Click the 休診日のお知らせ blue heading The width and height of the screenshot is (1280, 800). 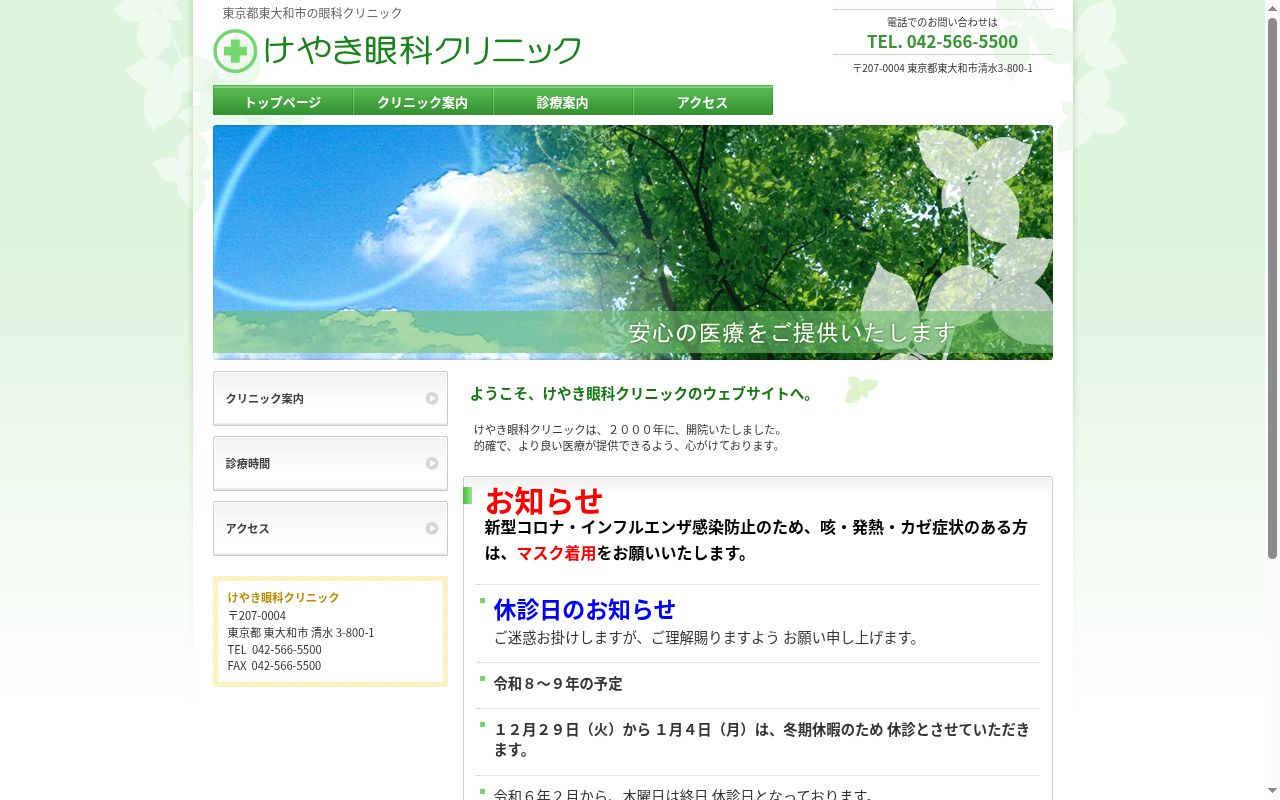coord(584,609)
